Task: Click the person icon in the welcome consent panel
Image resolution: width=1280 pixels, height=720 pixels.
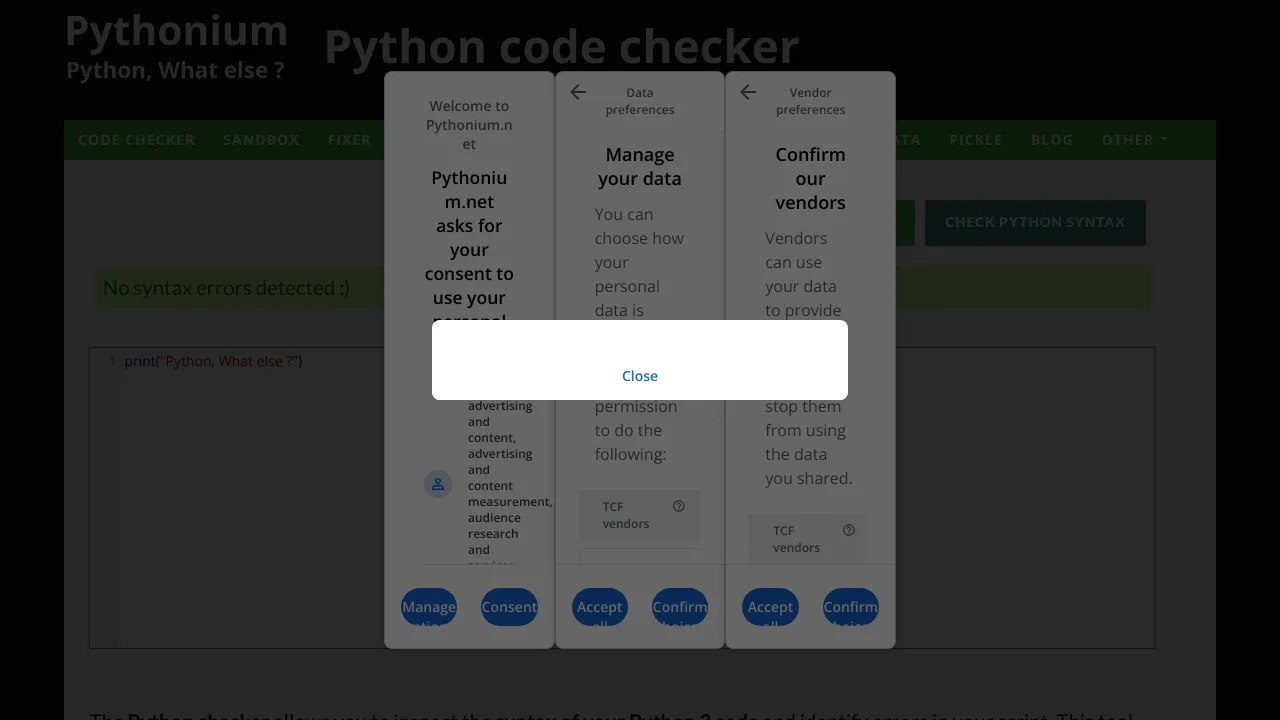Action: pos(438,485)
